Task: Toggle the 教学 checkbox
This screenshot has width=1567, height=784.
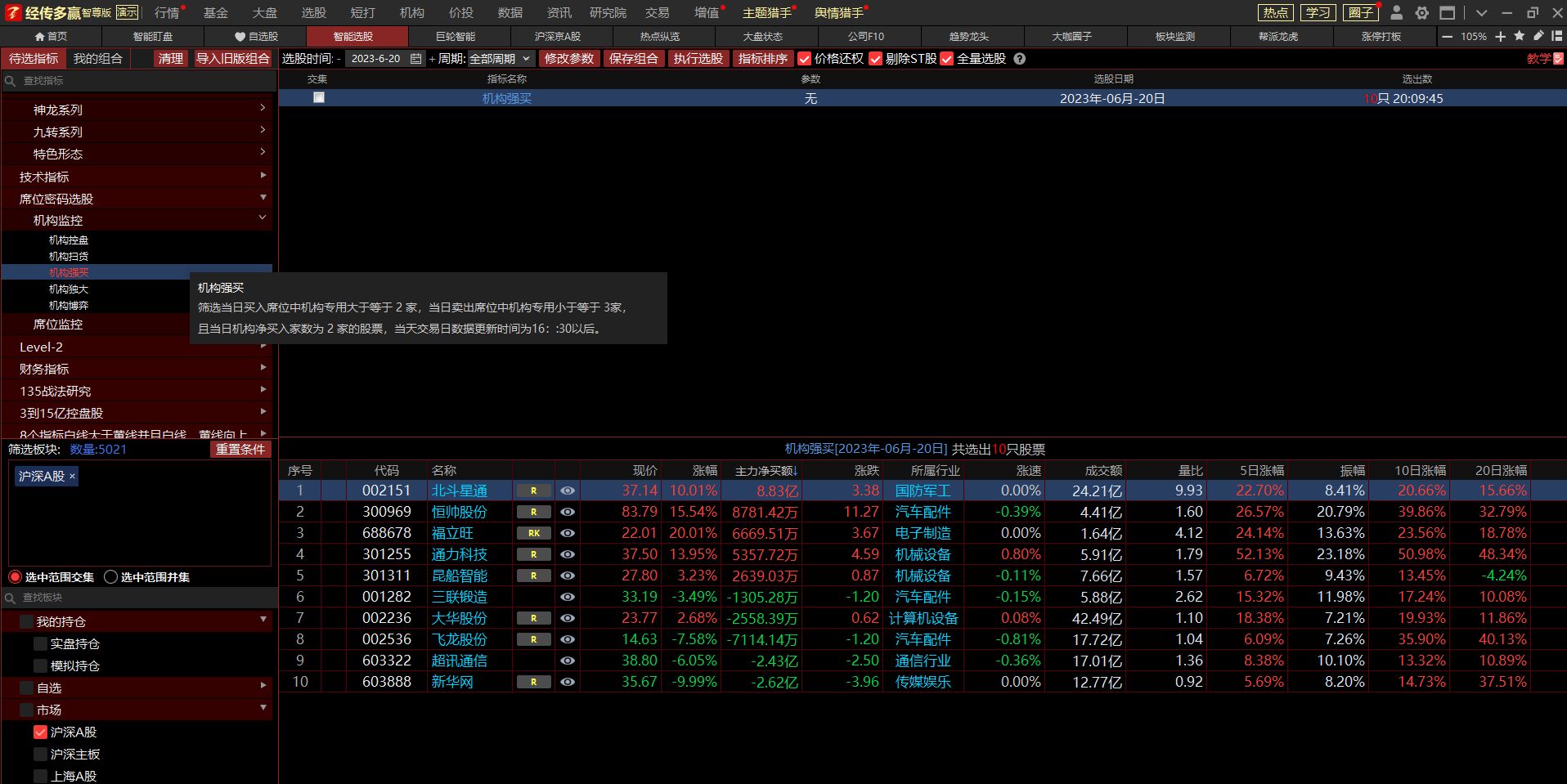Action: pyautogui.click(x=1559, y=59)
